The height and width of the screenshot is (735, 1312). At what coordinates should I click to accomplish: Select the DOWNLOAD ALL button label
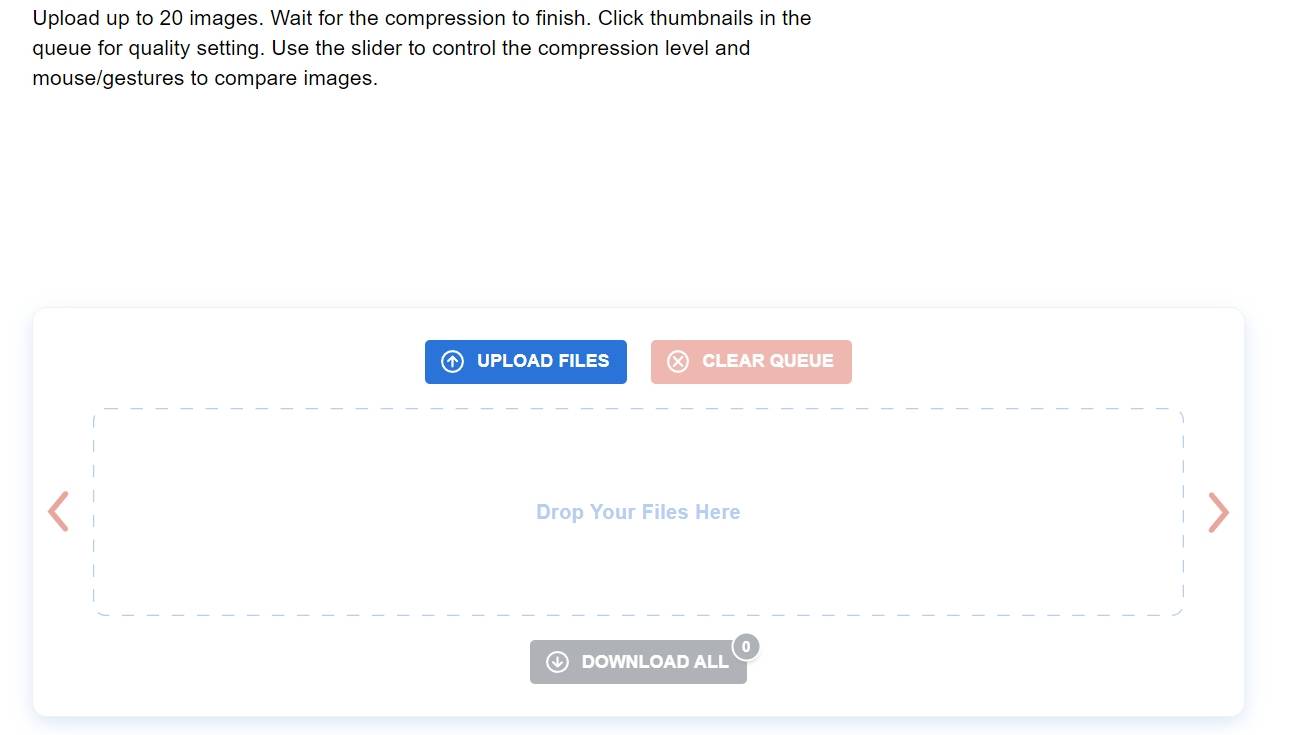click(x=655, y=662)
